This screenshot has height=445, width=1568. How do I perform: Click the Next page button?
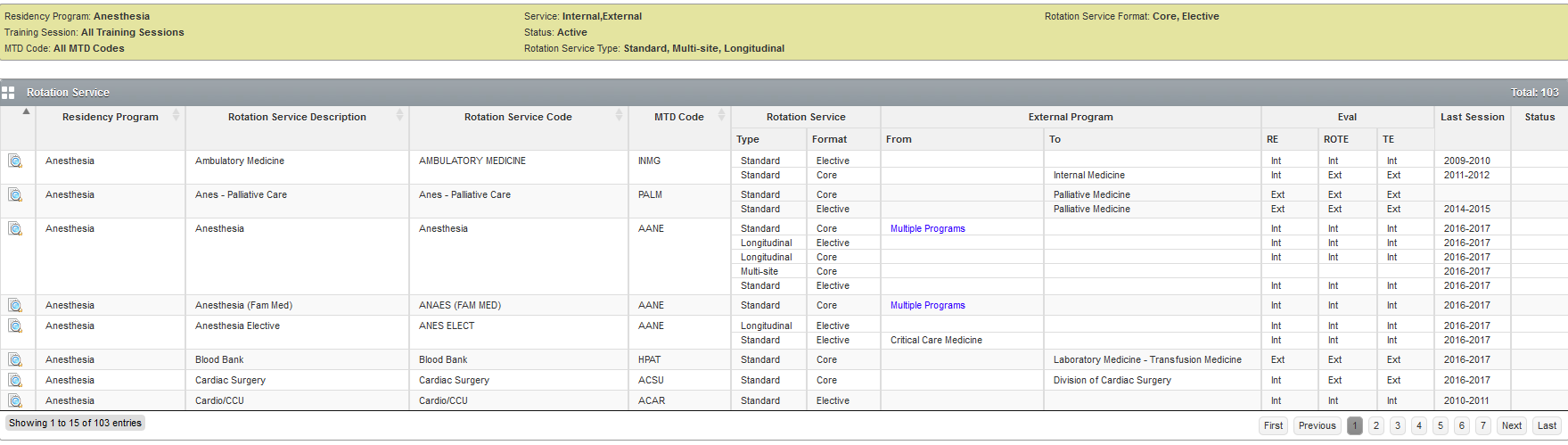coord(1512,426)
